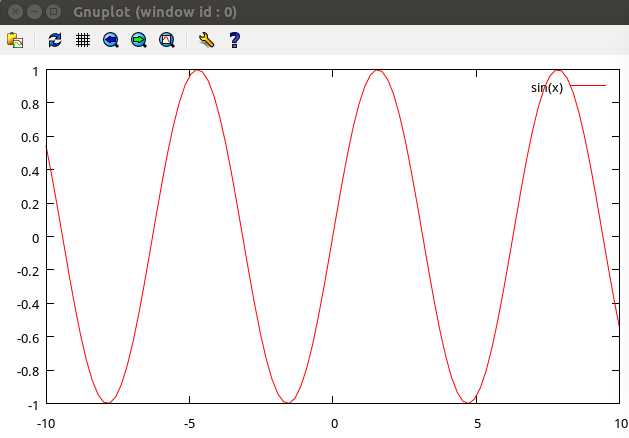Click the y-axis label -0.6
Viewport: 629px width, 438px height.
(x=28, y=338)
